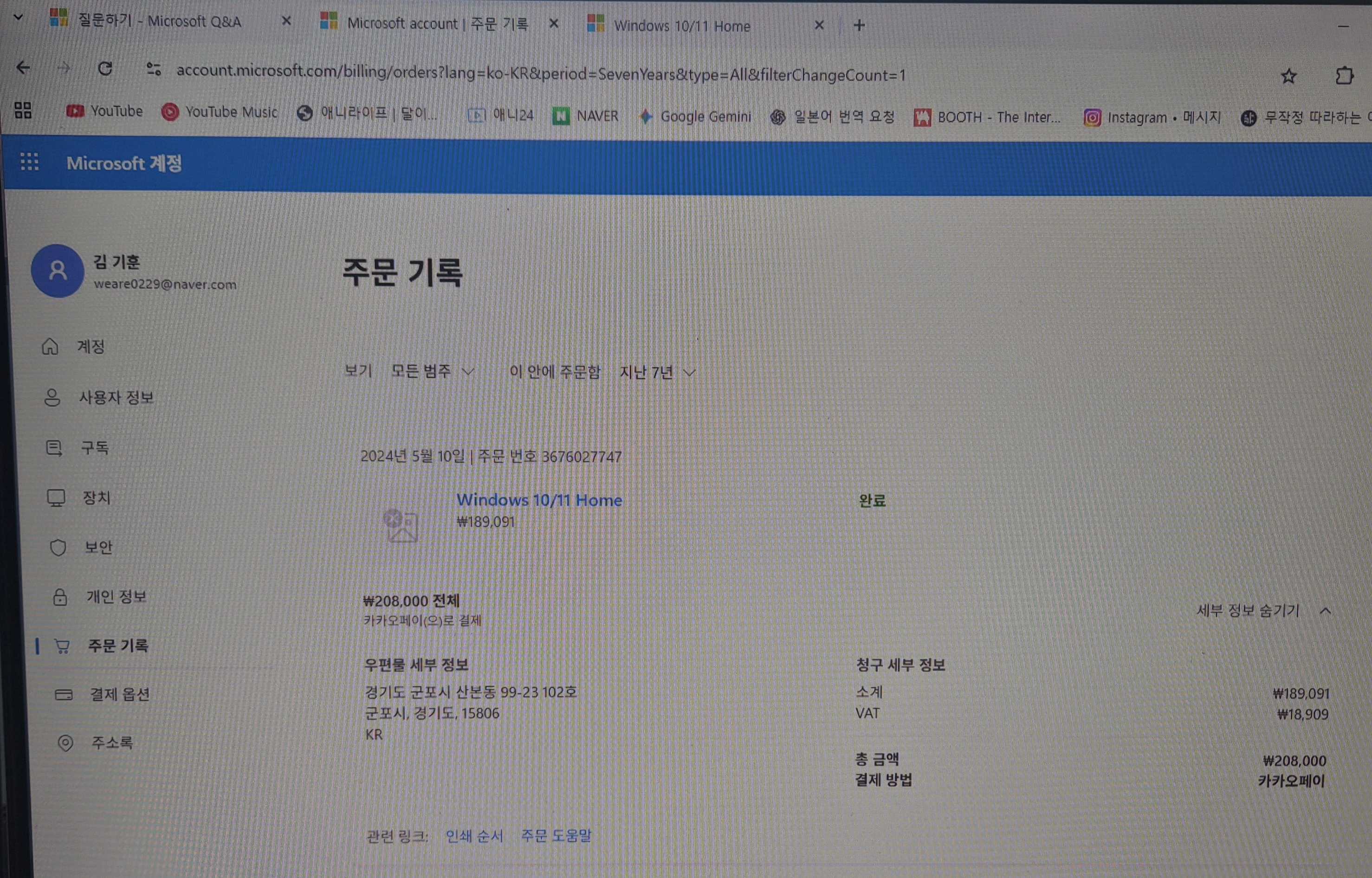The height and width of the screenshot is (878, 1372).
Task: Click the browser back arrow
Action: click(23, 67)
